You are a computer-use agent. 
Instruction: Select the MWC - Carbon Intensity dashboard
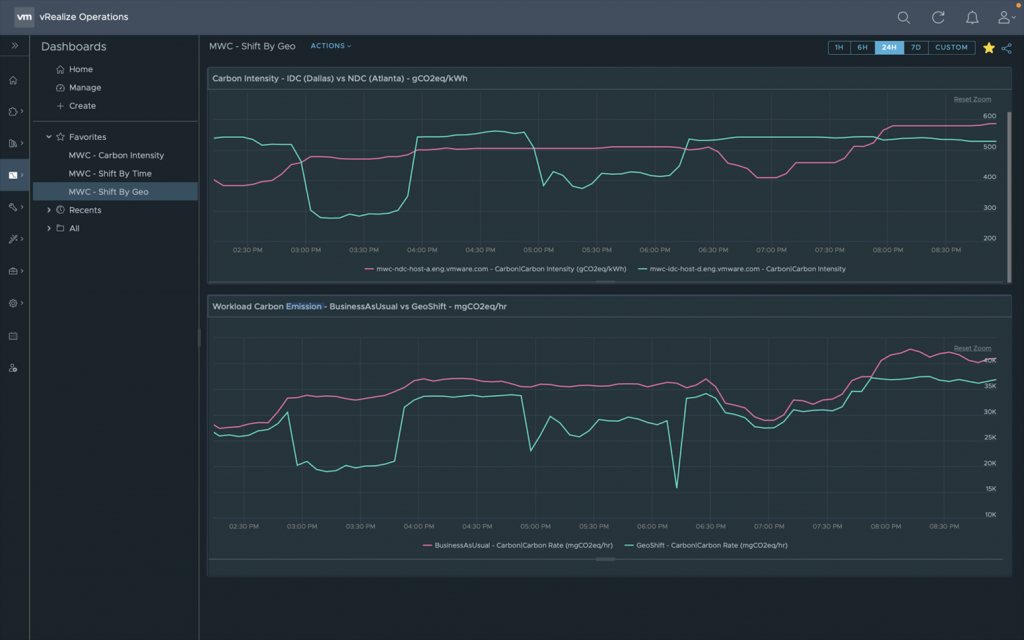pyautogui.click(x=116, y=155)
